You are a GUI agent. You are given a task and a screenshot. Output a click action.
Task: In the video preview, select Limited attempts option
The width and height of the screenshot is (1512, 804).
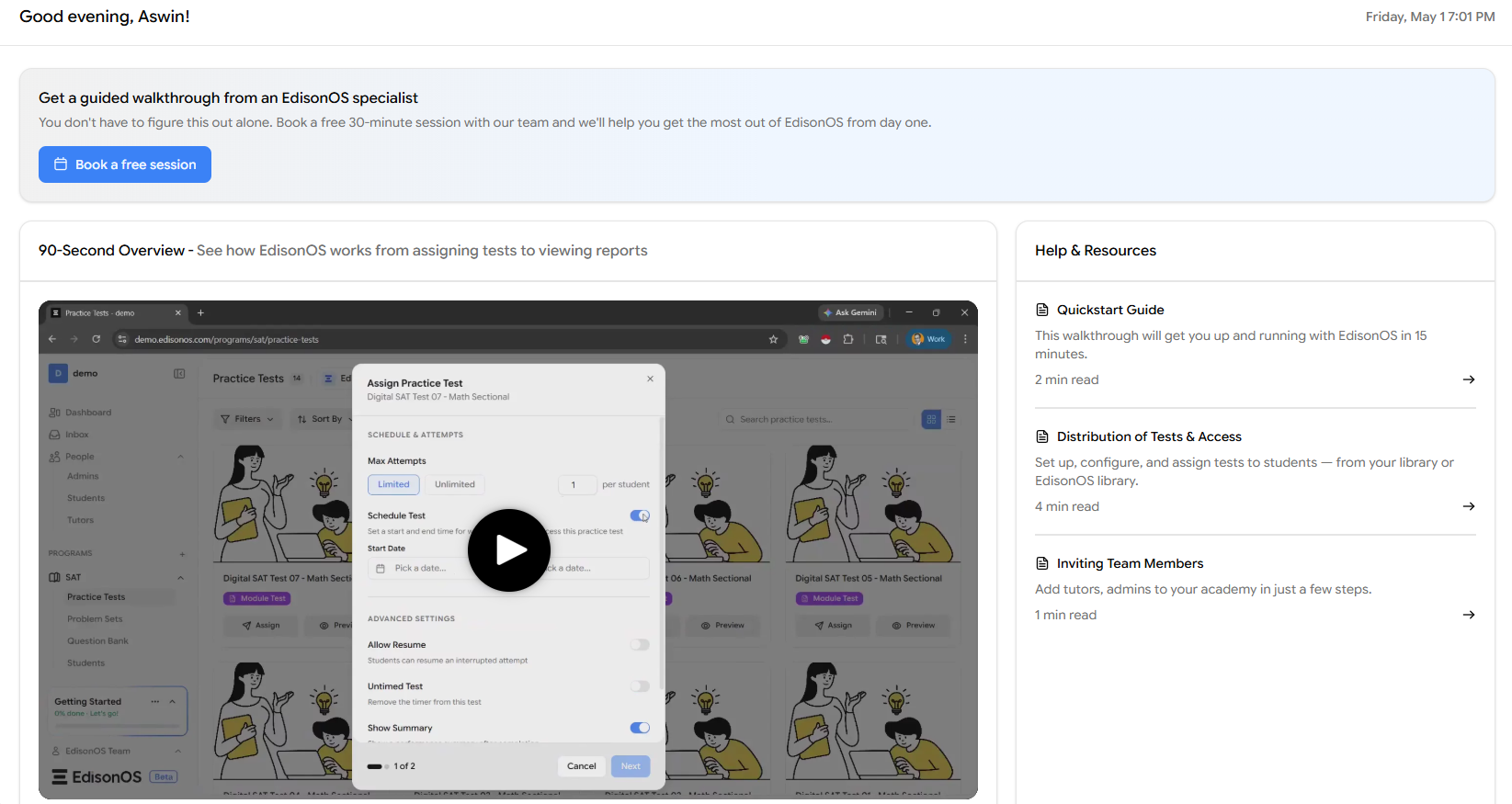click(393, 485)
